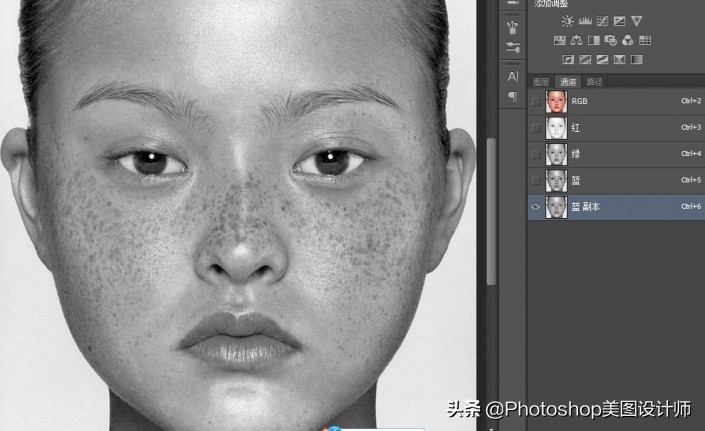Switch to the 通道 (Channels) tab
This screenshot has height=431, width=705.
pos(568,82)
